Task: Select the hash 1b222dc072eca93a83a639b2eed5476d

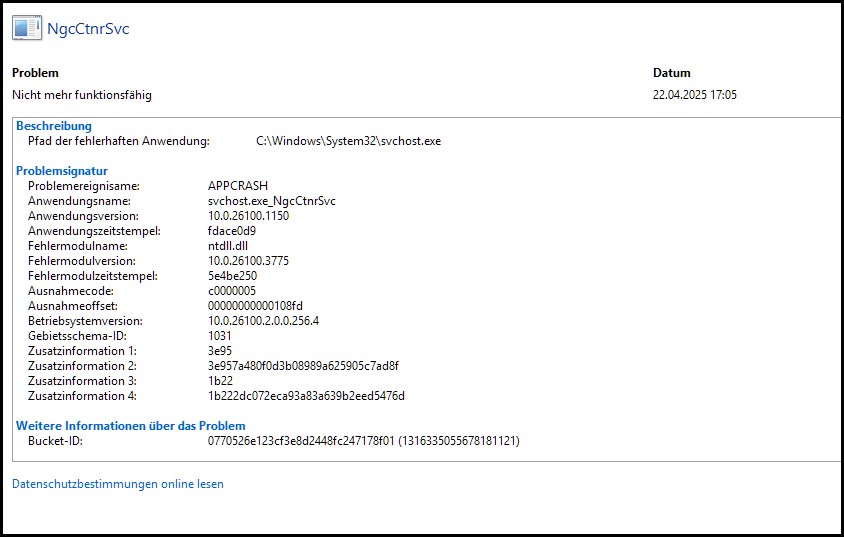Action: coord(306,397)
